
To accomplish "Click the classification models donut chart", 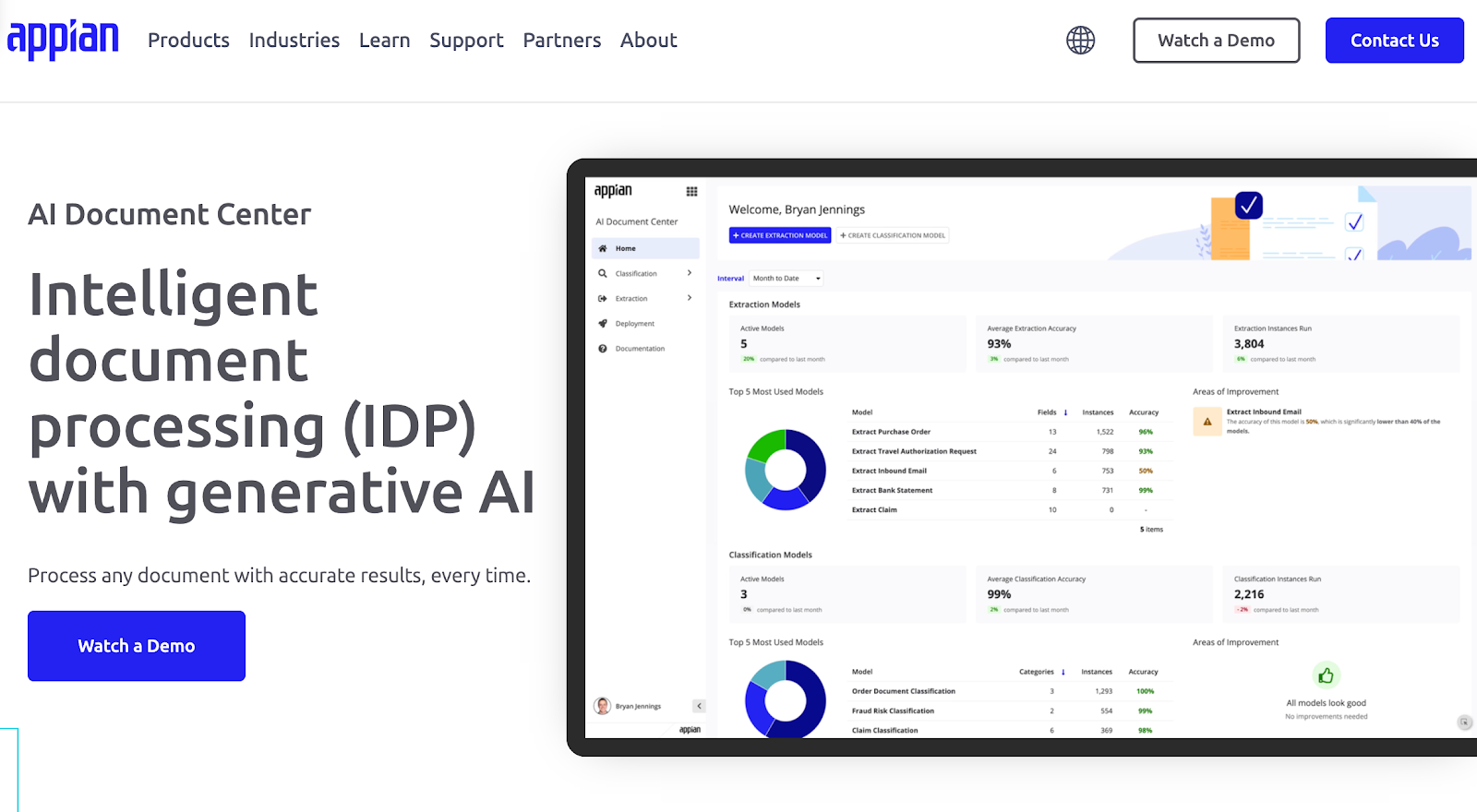I will click(786, 699).
